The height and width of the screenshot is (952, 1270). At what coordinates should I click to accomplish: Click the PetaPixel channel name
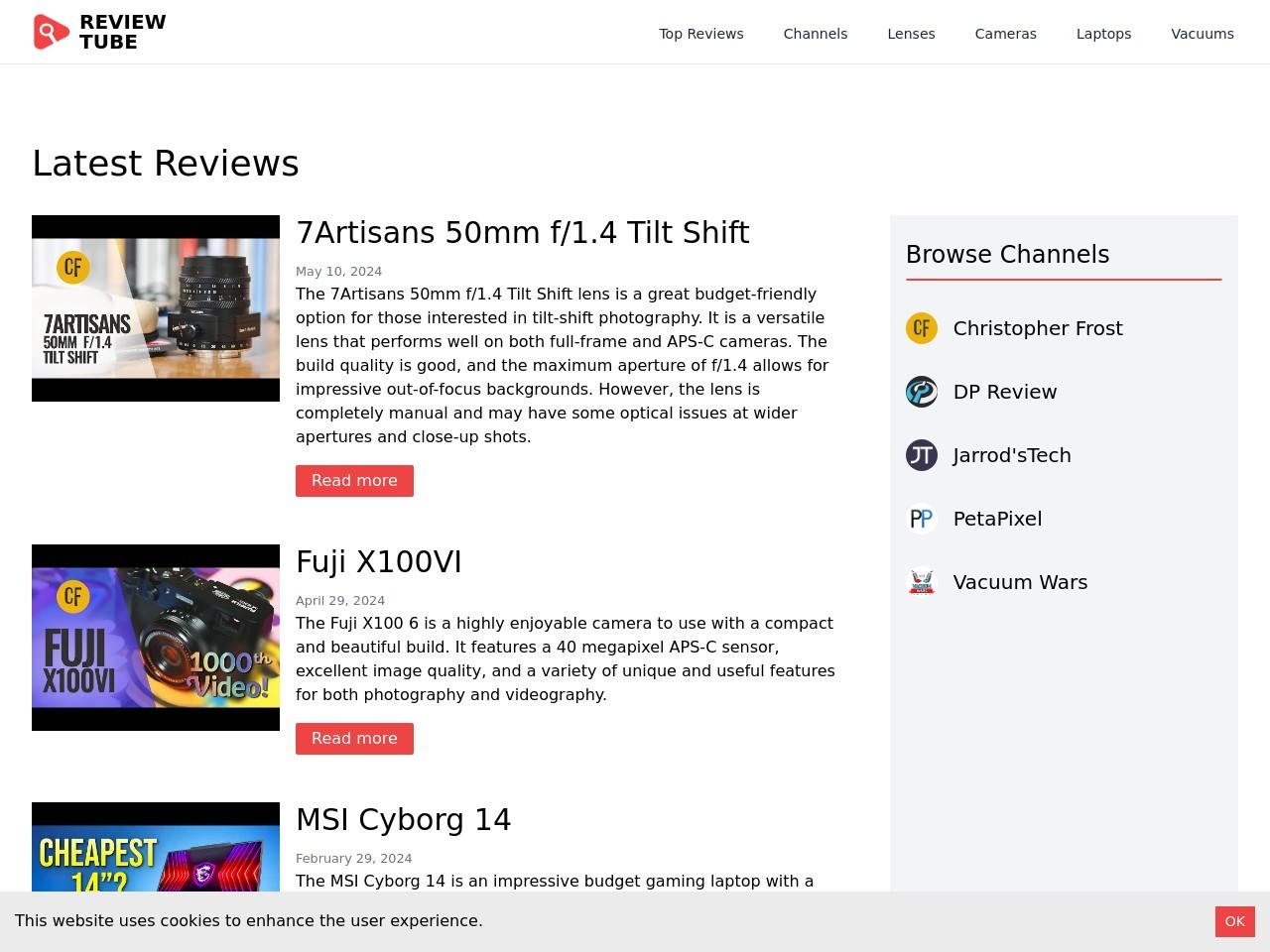click(997, 519)
